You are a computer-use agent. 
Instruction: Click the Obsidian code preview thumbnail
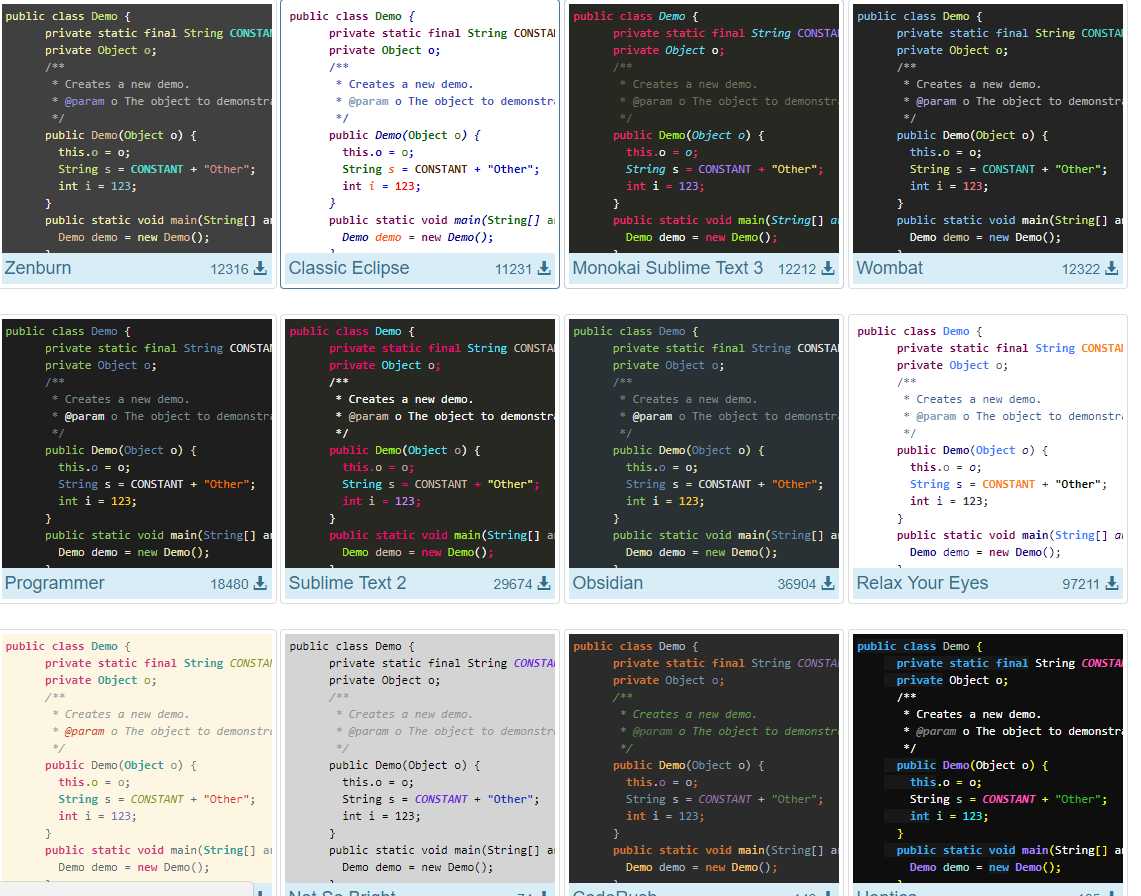(704, 443)
